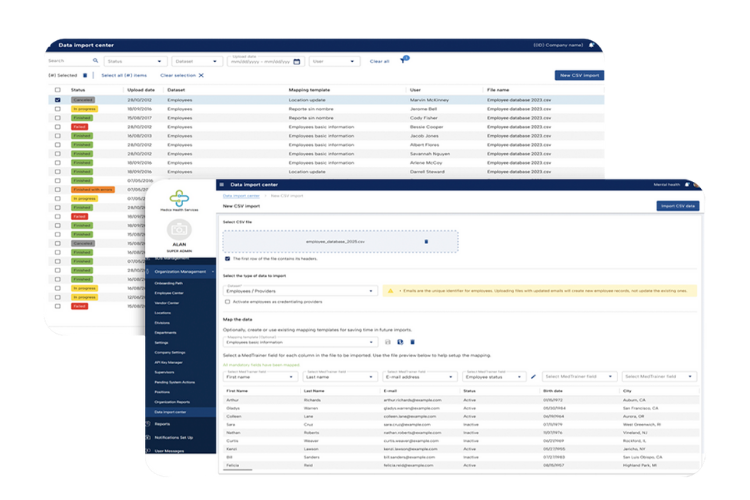Click the hamburger menu icon beside Data import center
Viewport: 750px width, 500px height.
pyautogui.click(x=221, y=185)
